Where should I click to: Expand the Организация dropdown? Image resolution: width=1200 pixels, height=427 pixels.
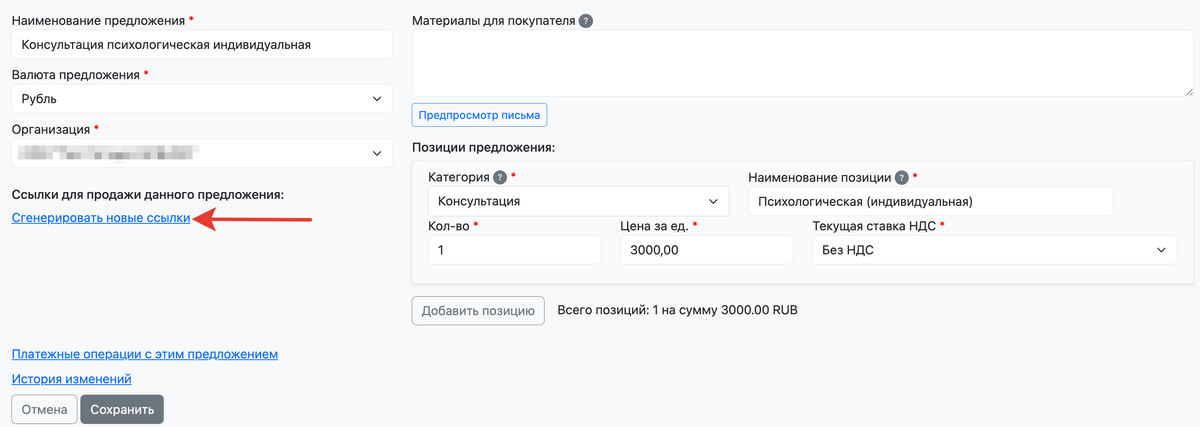[202, 153]
